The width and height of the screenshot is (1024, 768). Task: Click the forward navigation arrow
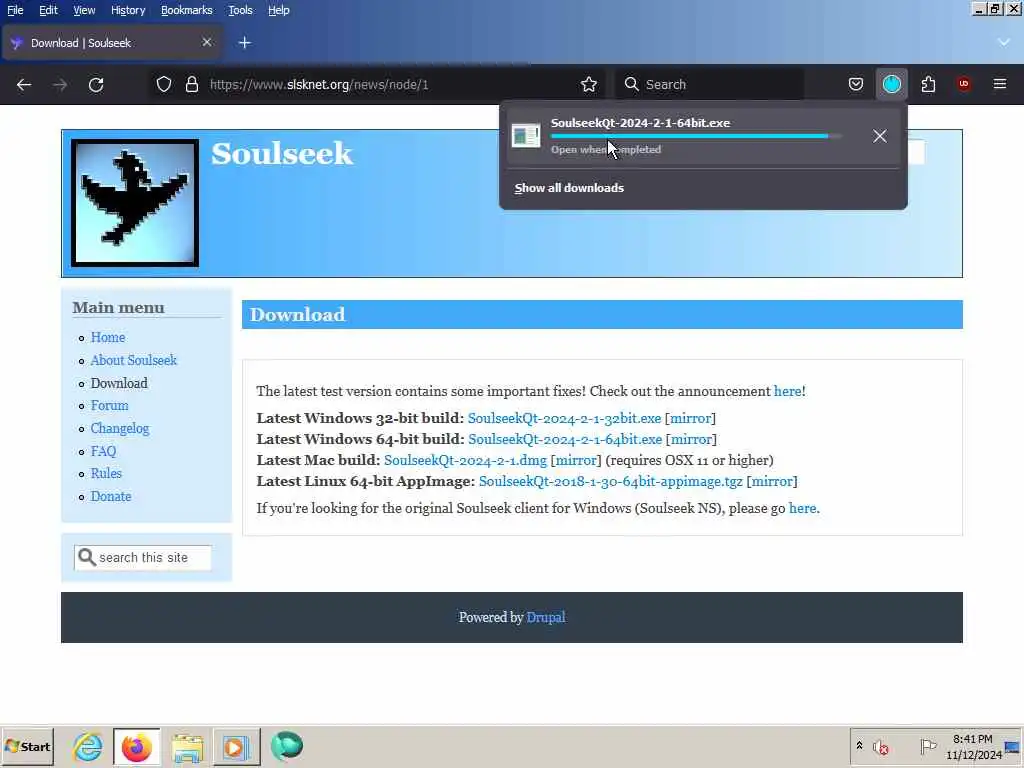[x=59, y=84]
